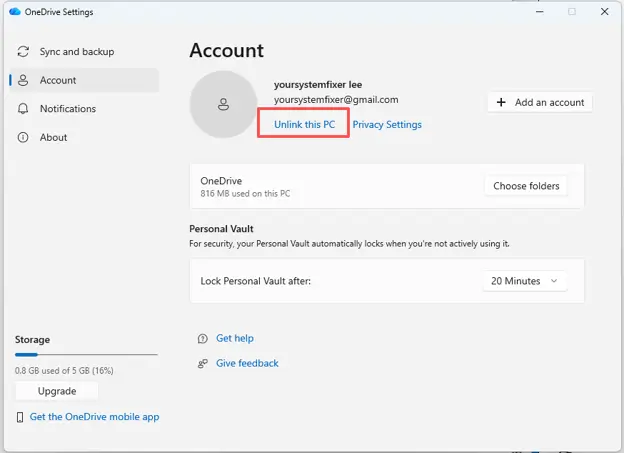
Task: Click Unlink this PC
Action: [304, 125]
